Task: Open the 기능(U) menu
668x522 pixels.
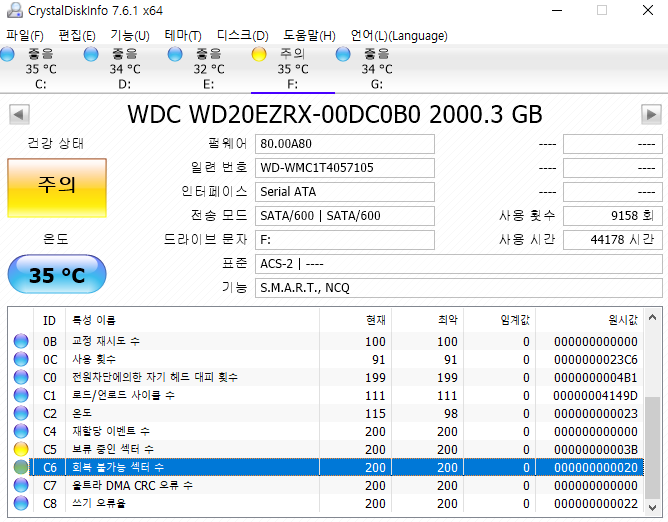Action: coord(129,35)
